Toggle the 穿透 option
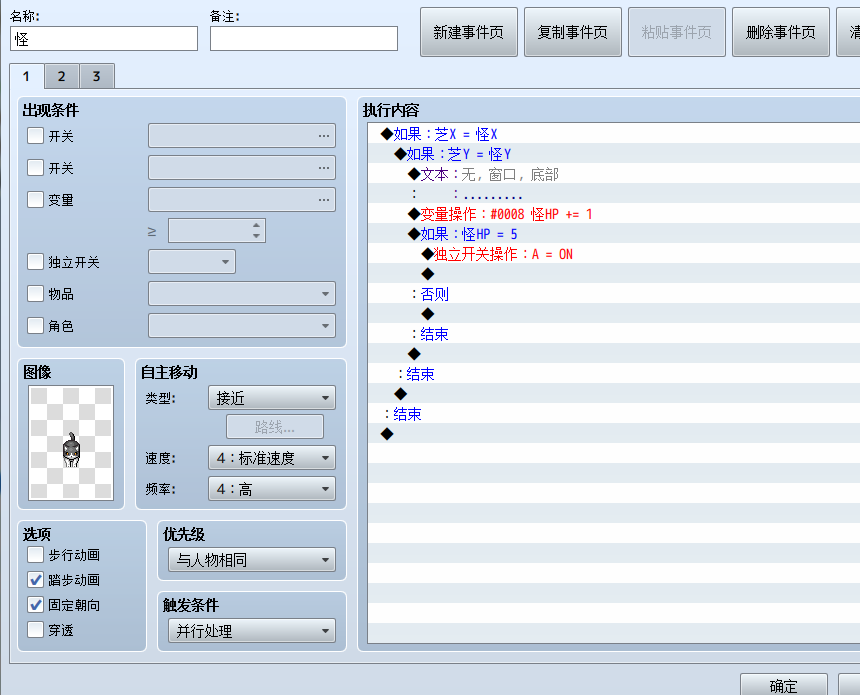The width and height of the screenshot is (860, 695). (36, 630)
